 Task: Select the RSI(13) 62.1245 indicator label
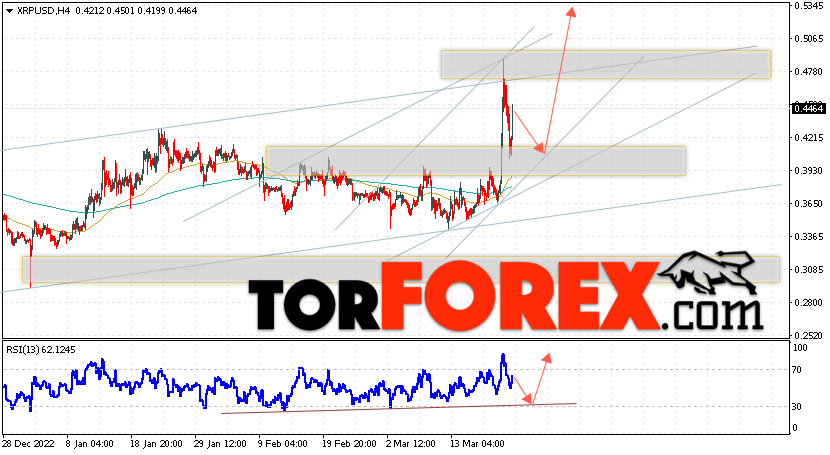(41, 350)
